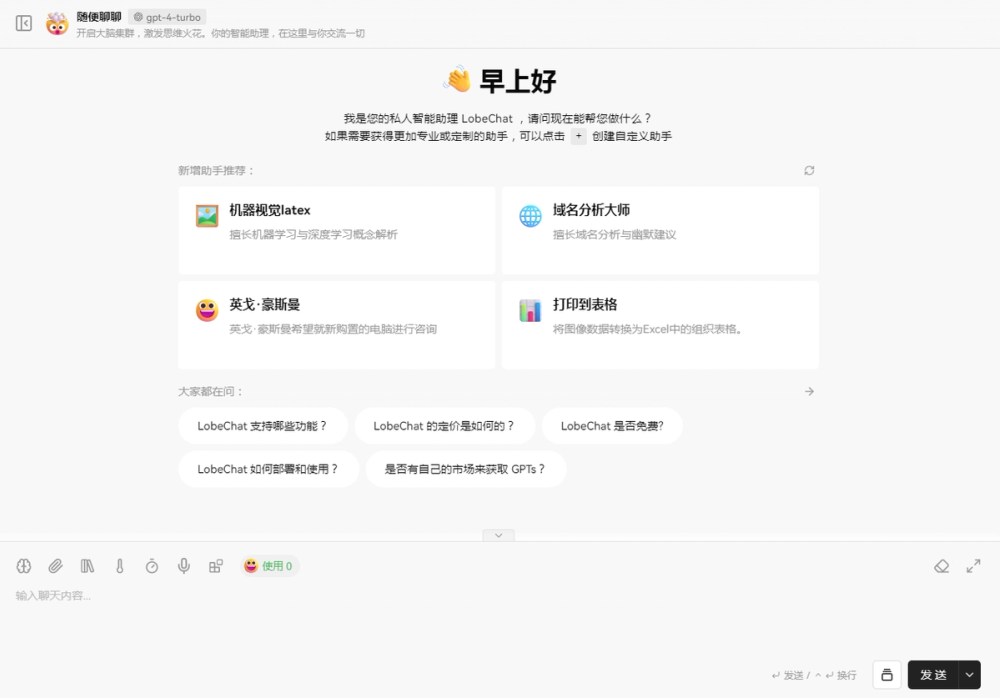Screen dimensions: 1000x698
Task: Click the 打印到表格 bar chart icon
Action: [x=530, y=310]
